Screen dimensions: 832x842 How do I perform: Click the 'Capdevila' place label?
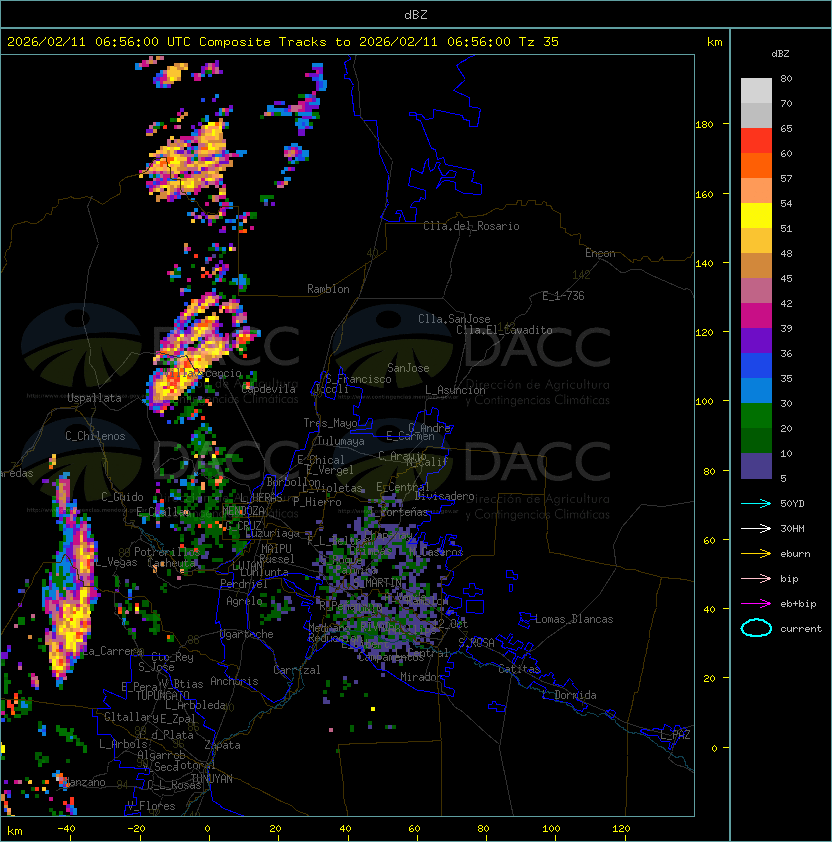(269, 389)
